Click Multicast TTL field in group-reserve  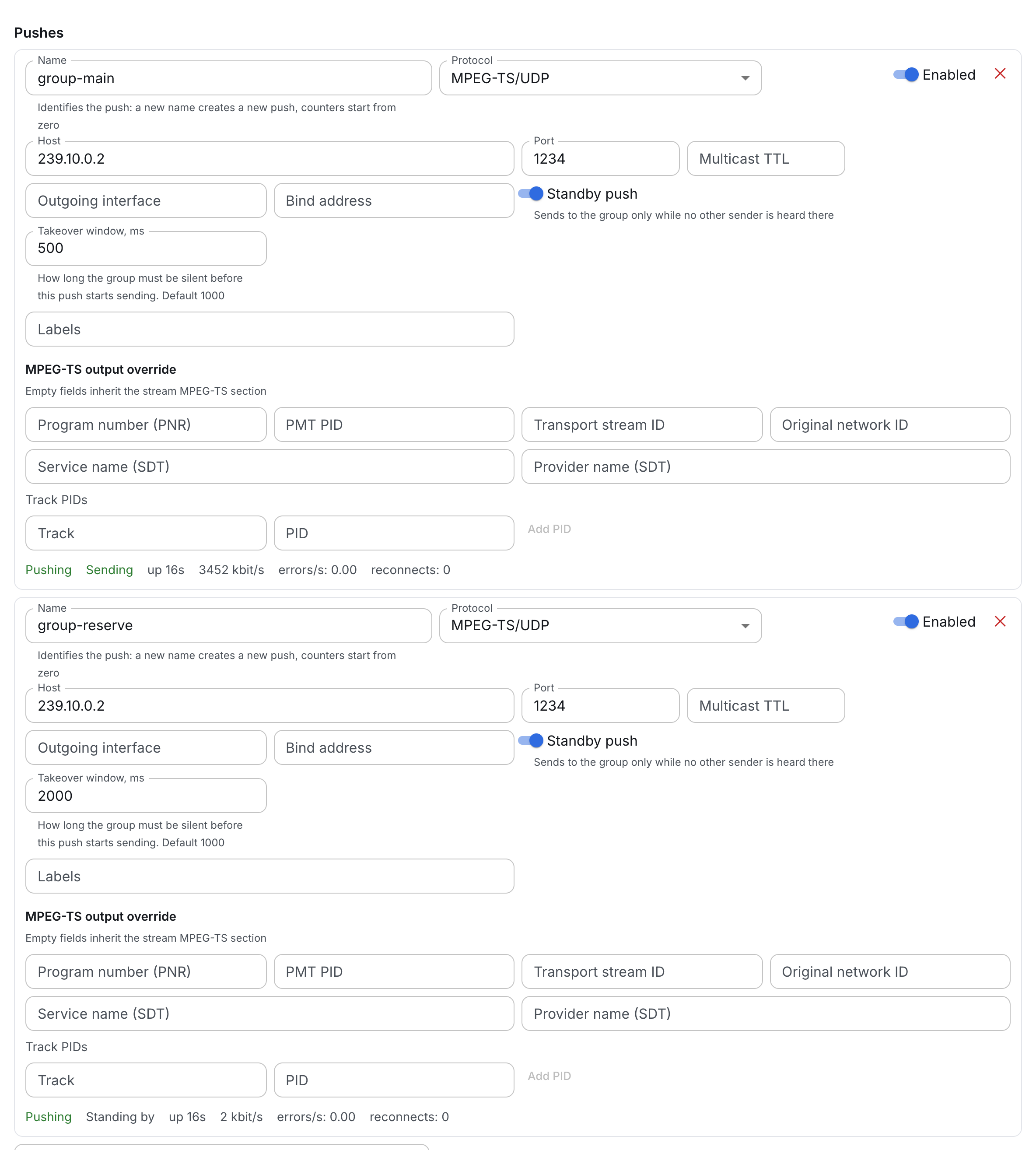766,705
